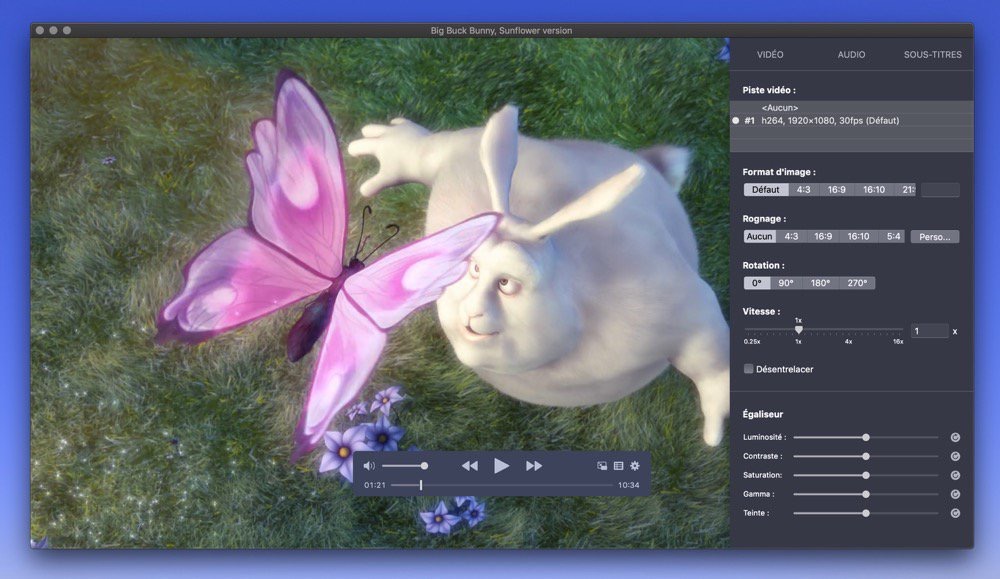Crop video to 5:4 in Rognage
This screenshot has width=1000, height=579.
point(893,237)
